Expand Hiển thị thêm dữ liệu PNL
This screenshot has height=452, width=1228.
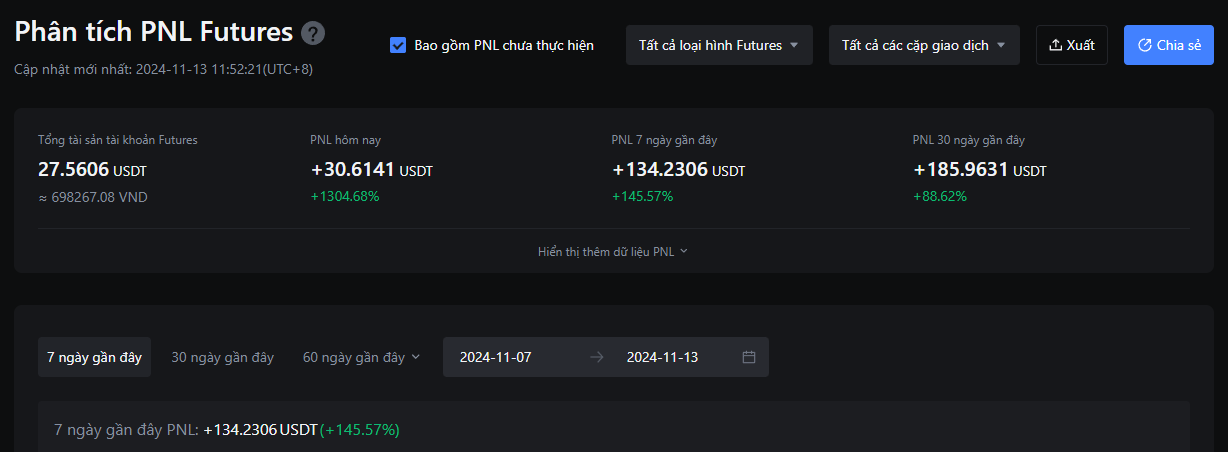(613, 251)
